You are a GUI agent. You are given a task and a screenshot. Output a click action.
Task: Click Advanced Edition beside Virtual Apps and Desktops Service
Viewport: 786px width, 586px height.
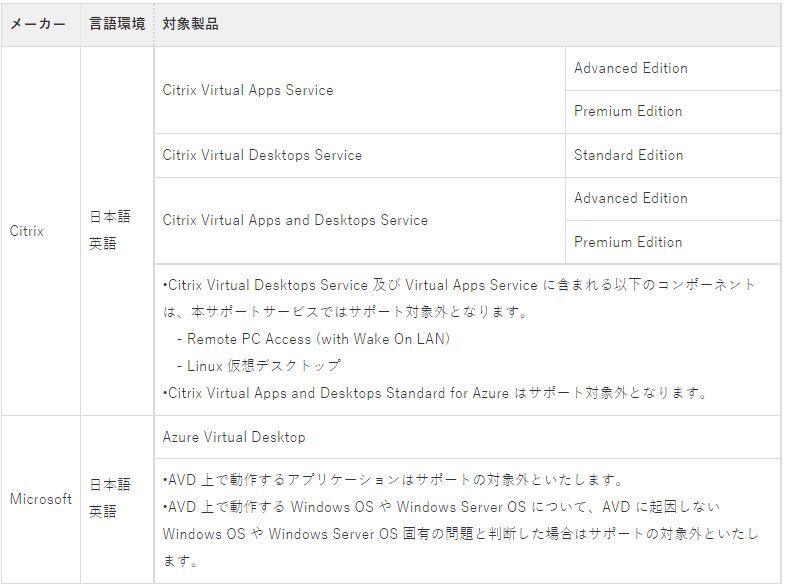pyautogui.click(x=631, y=198)
